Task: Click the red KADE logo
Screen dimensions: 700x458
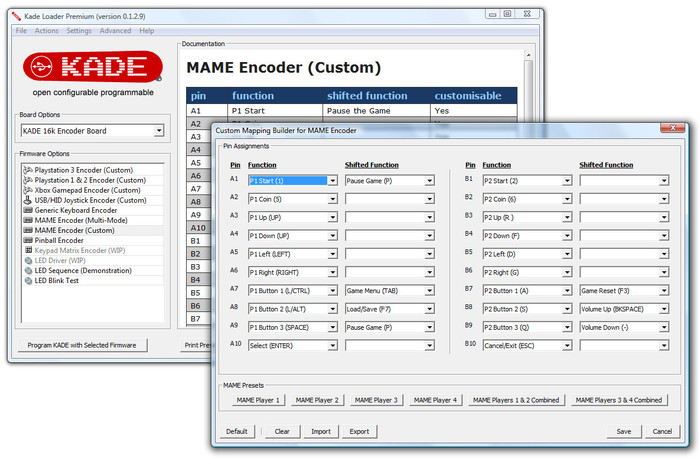Action: [x=93, y=67]
